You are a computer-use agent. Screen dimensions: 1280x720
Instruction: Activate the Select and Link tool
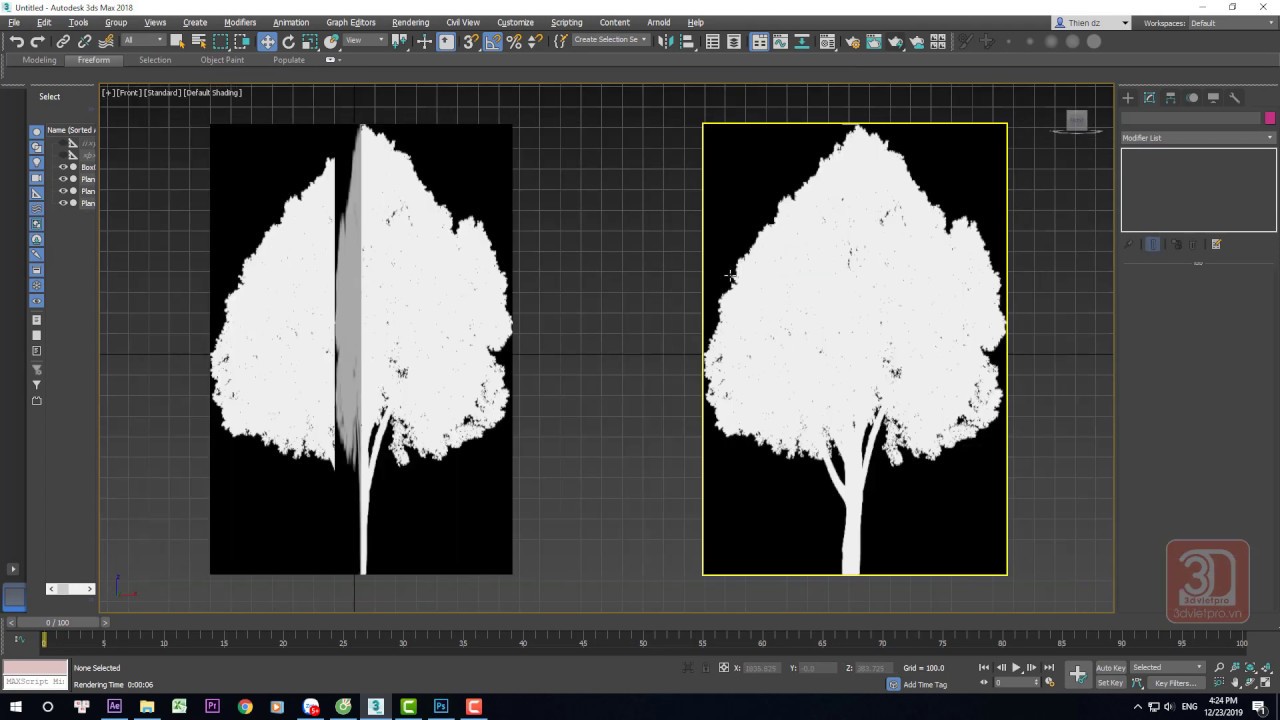click(x=63, y=41)
